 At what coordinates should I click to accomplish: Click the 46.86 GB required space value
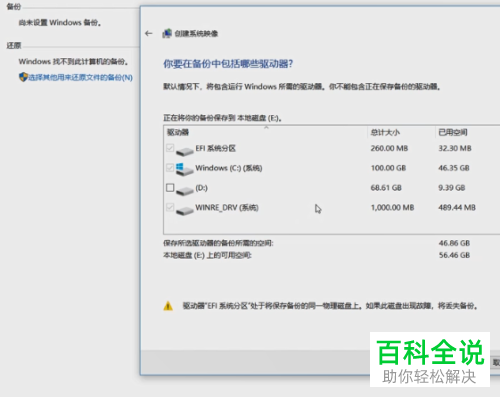click(x=454, y=243)
